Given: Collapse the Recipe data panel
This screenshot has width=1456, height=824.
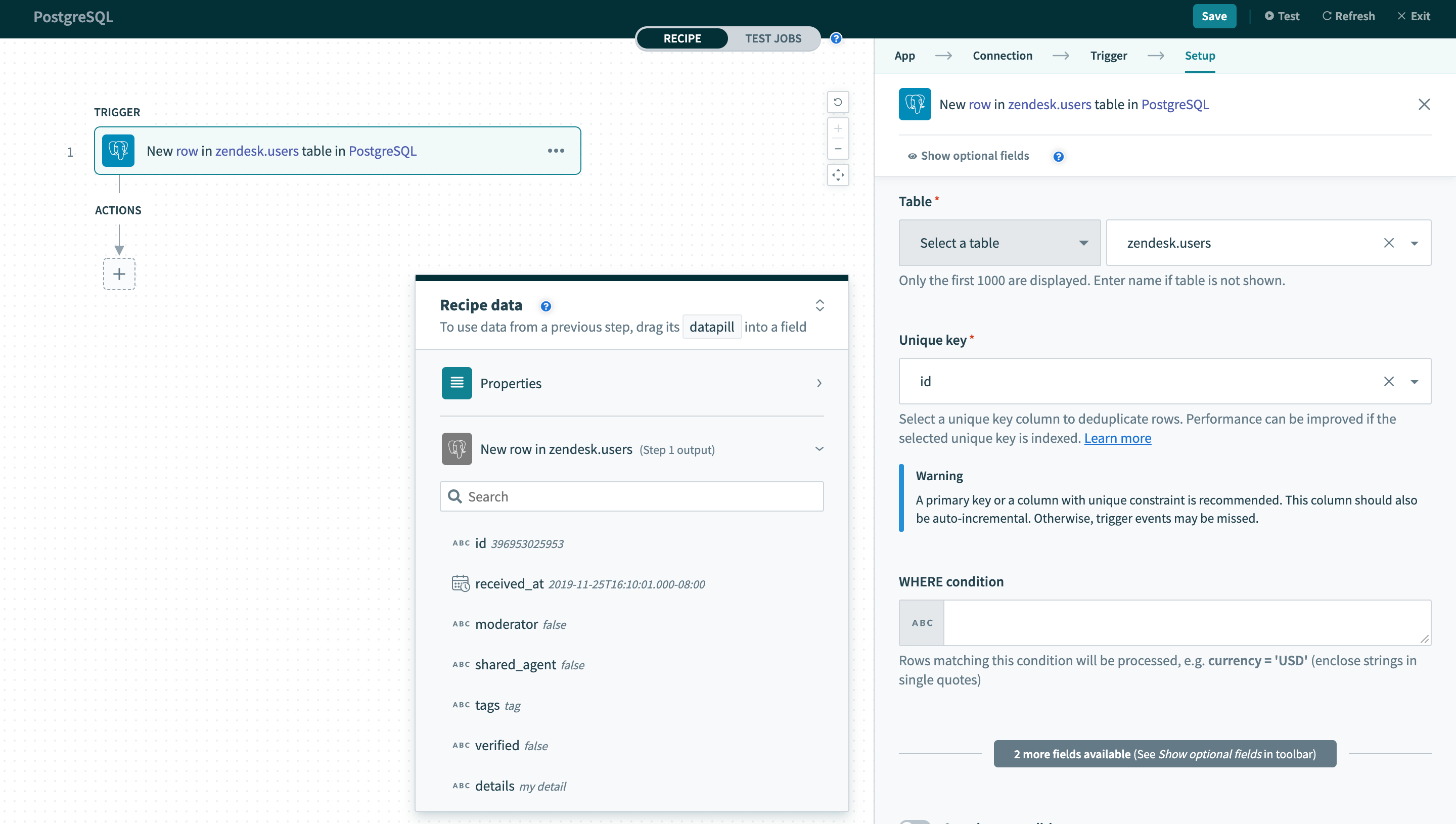Looking at the screenshot, I should point(820,305).
